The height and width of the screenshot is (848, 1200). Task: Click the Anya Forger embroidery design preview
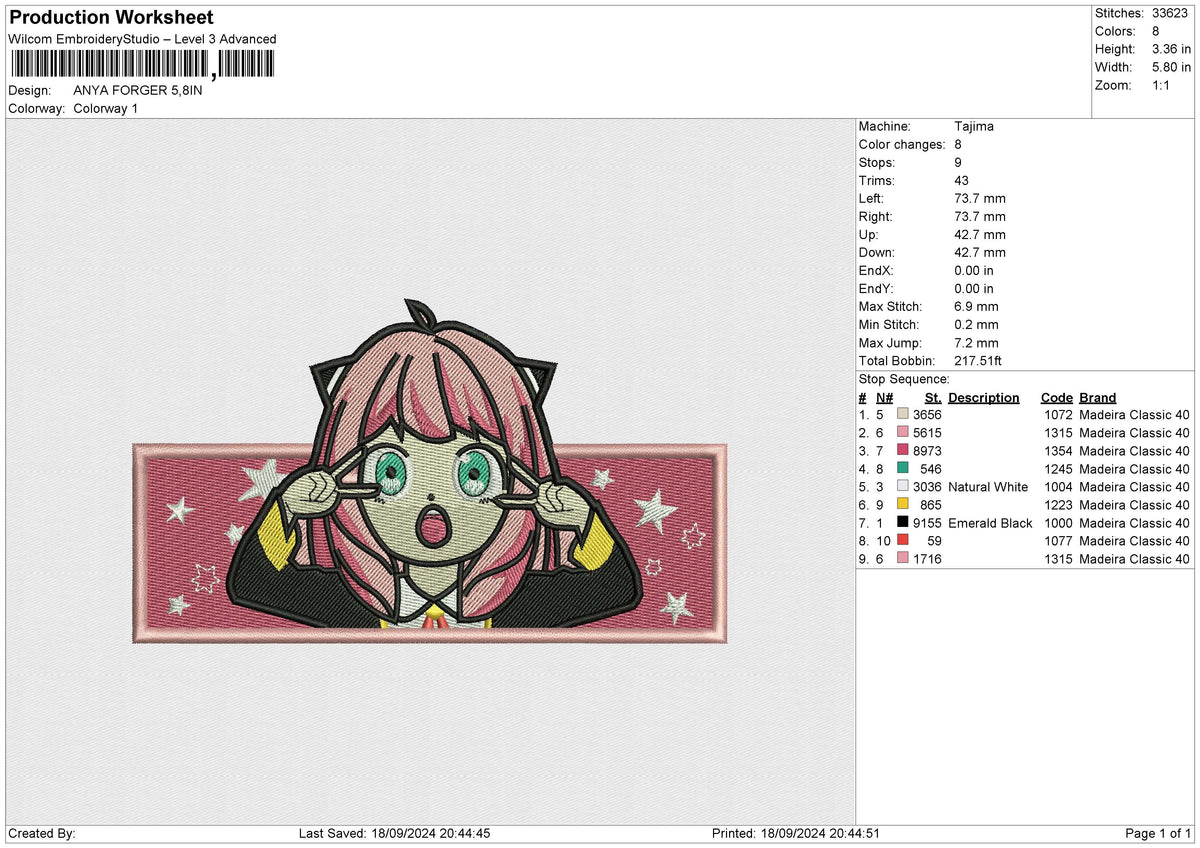(430, 470)
